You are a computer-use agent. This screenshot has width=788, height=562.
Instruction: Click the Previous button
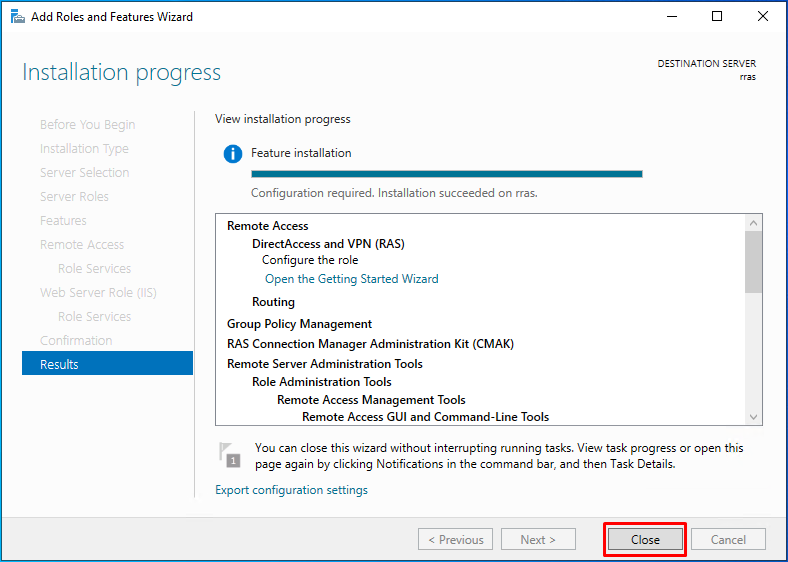(x=455, y=539)
